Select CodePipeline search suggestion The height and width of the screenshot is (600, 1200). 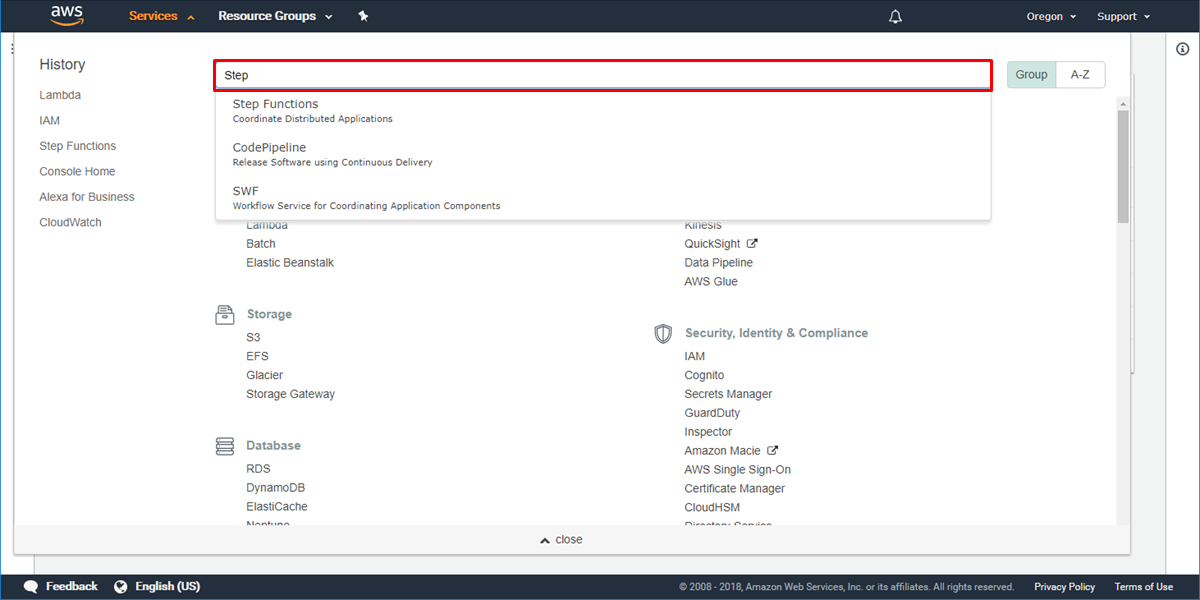click(603, 154)
